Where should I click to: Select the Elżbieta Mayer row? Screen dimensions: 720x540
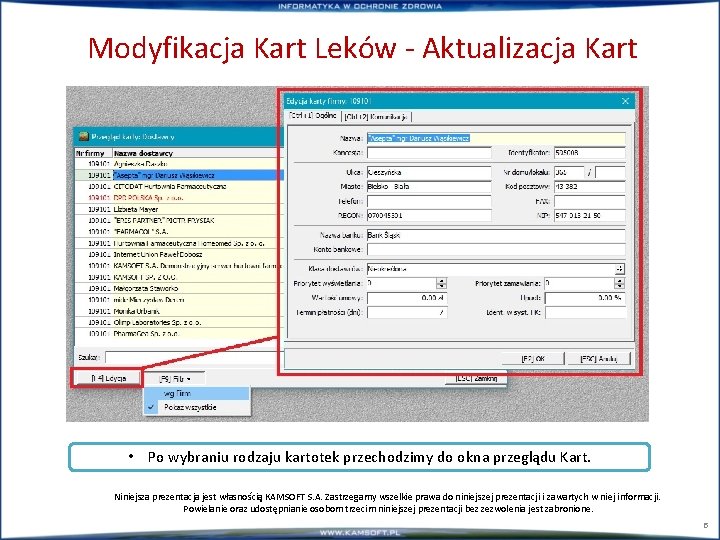click(x=179, y=209)
